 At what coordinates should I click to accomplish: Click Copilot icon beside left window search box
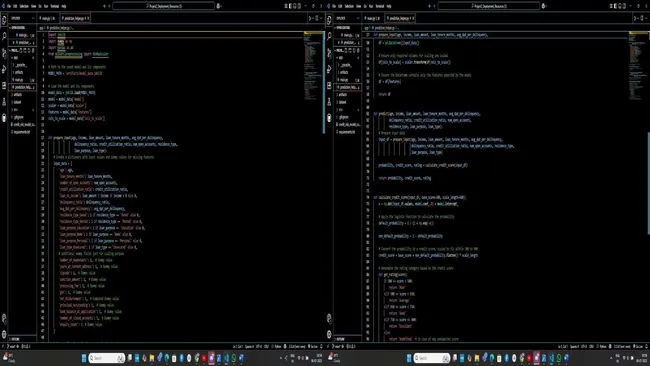click(x=218, y=6)
